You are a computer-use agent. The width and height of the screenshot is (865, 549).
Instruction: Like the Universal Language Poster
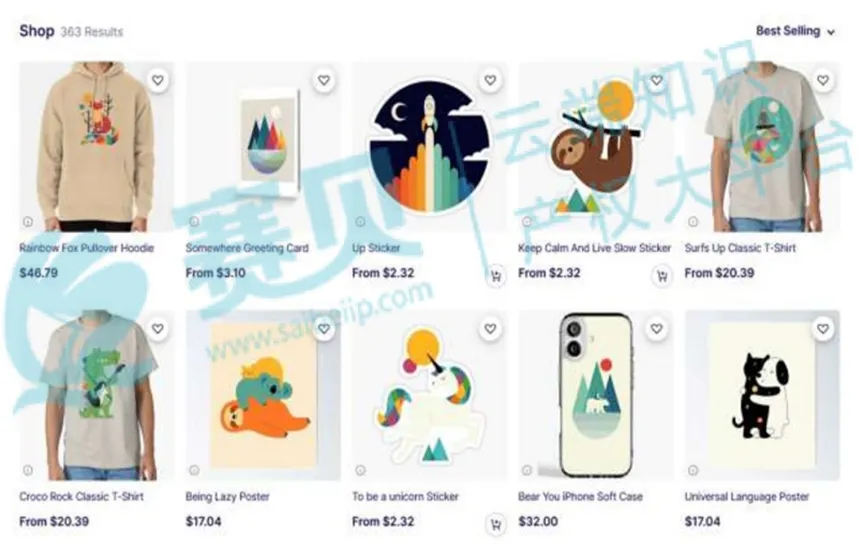pyautogui.click(x=823, y=329)
